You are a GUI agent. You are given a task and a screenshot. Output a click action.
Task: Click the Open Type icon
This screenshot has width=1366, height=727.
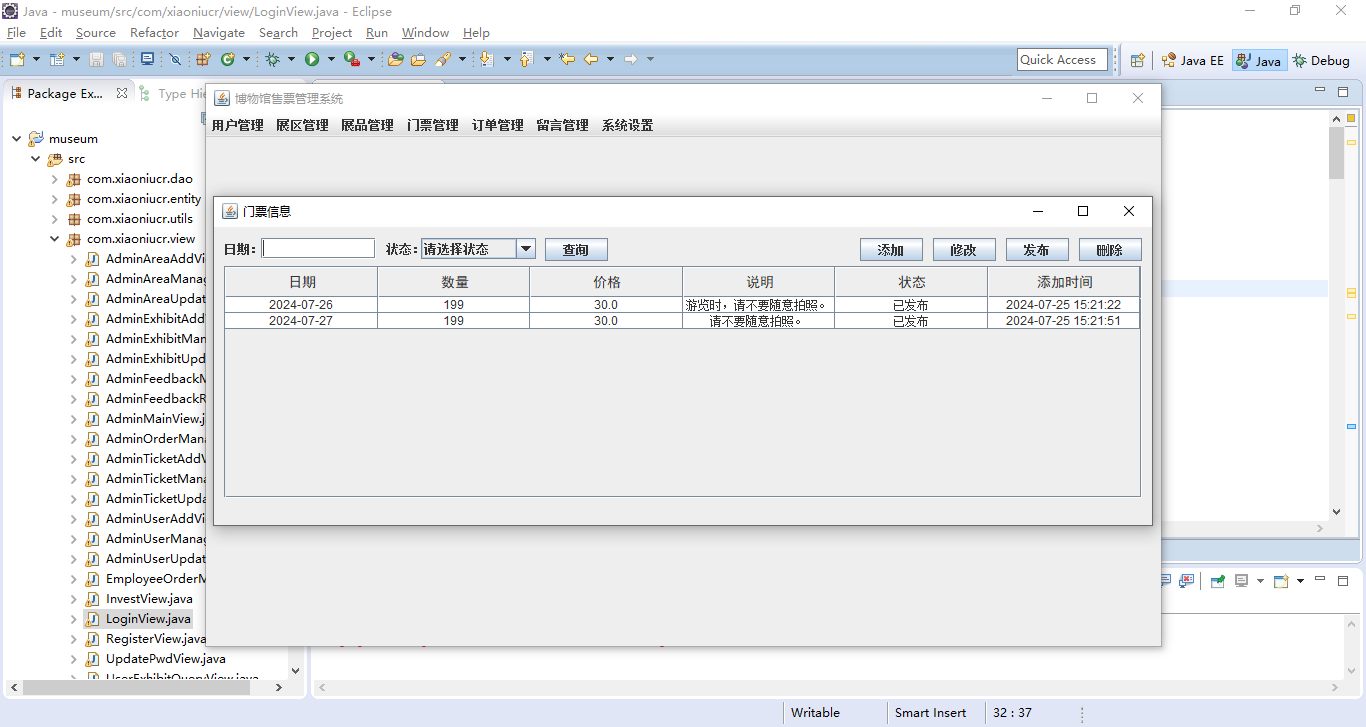coord(396,60)
